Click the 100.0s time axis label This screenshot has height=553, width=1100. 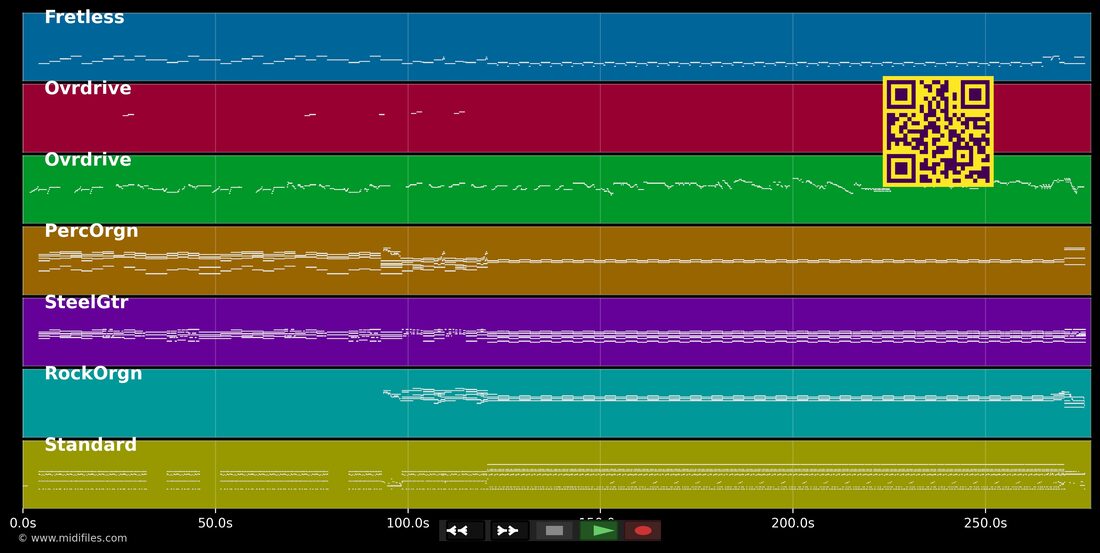408,524
